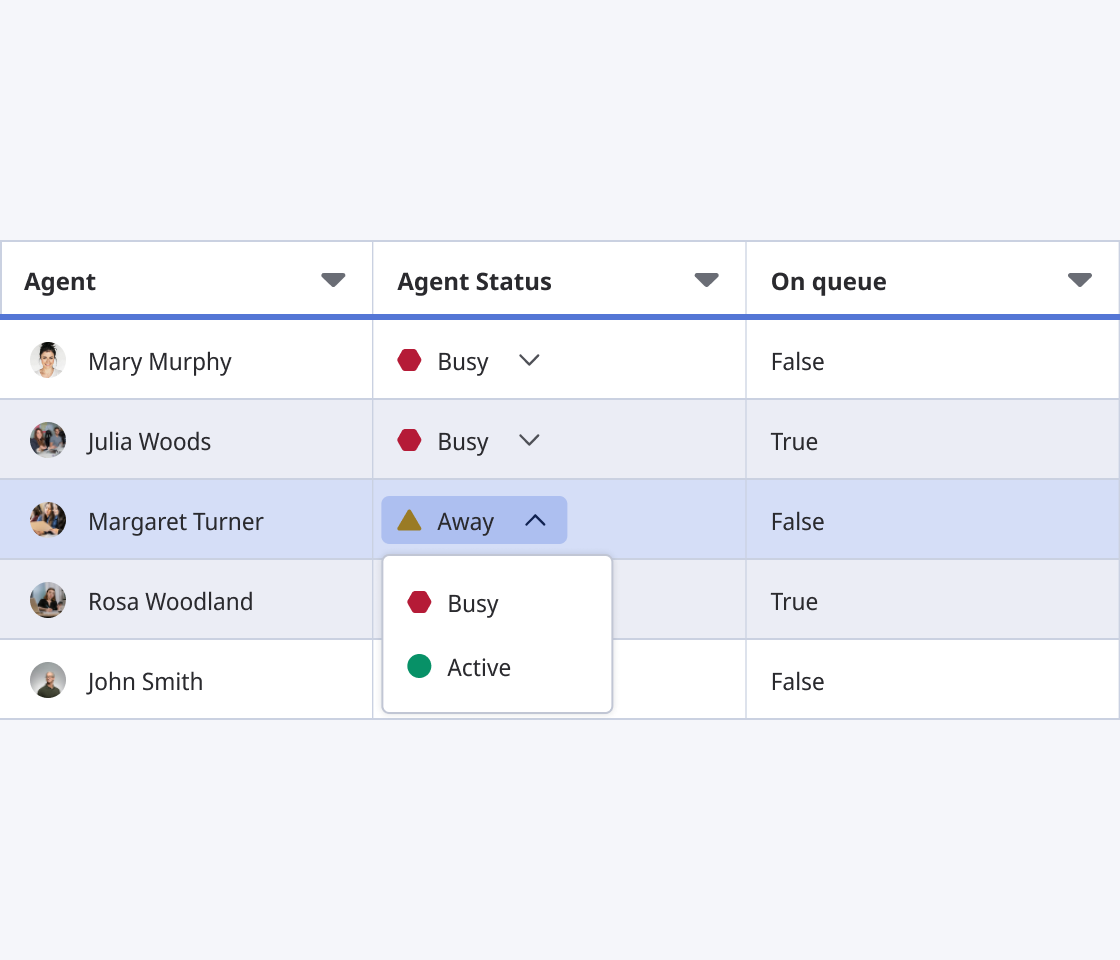Image resolution: width=1120 pixels, height=960 pixels.
Task: Expand Mary Murphy's Busy status dropdown
Action: 529,360
